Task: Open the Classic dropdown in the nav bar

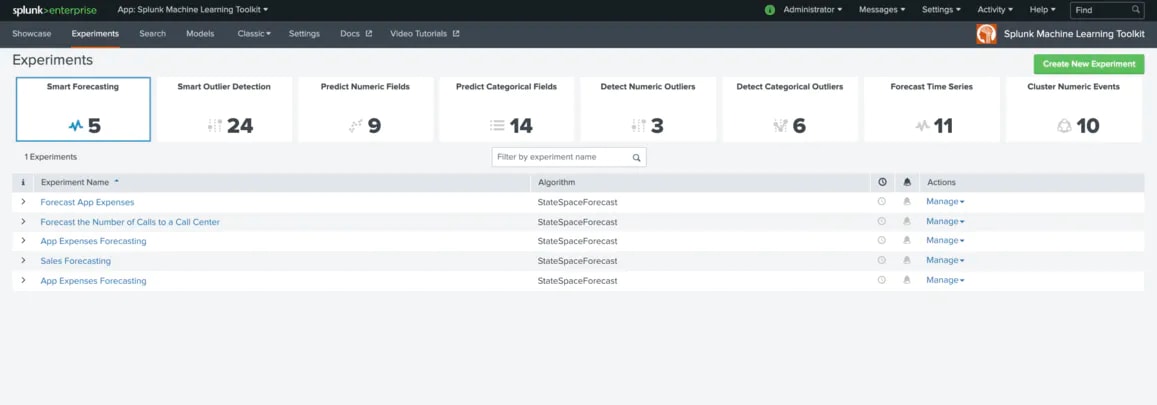Action: coord(254,34)
